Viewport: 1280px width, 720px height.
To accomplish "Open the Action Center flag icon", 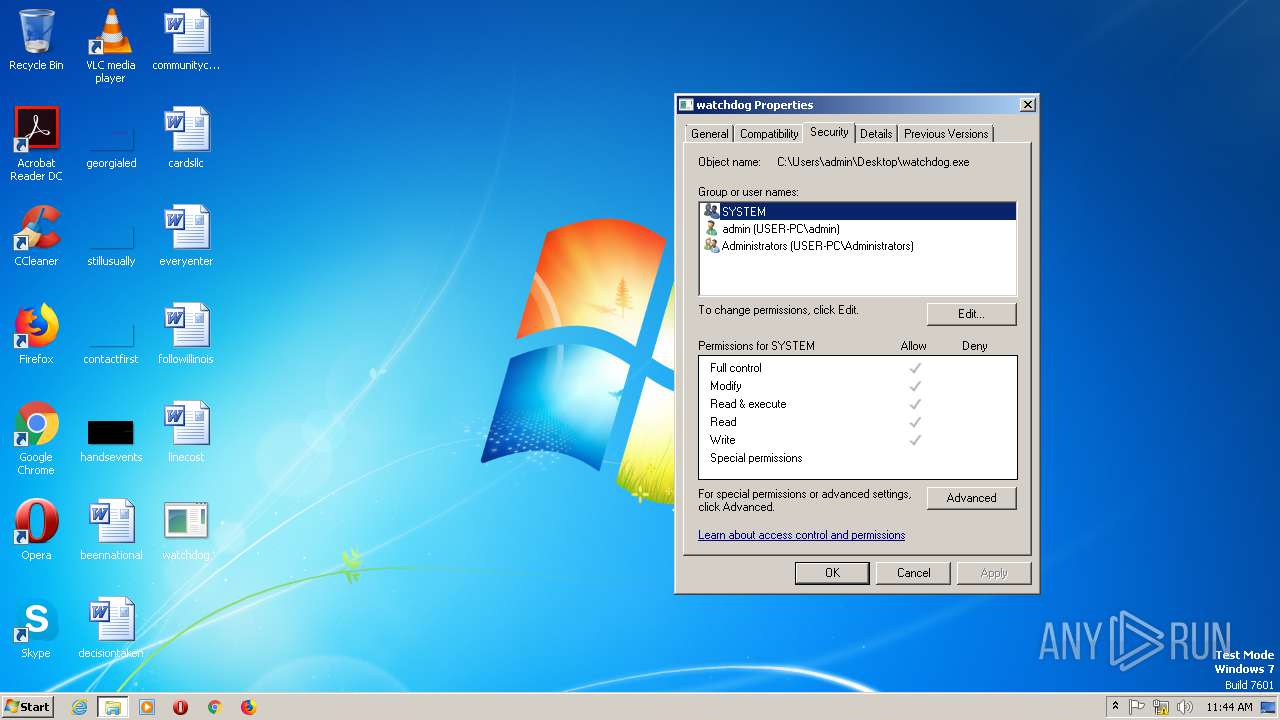I will 1137,707.
